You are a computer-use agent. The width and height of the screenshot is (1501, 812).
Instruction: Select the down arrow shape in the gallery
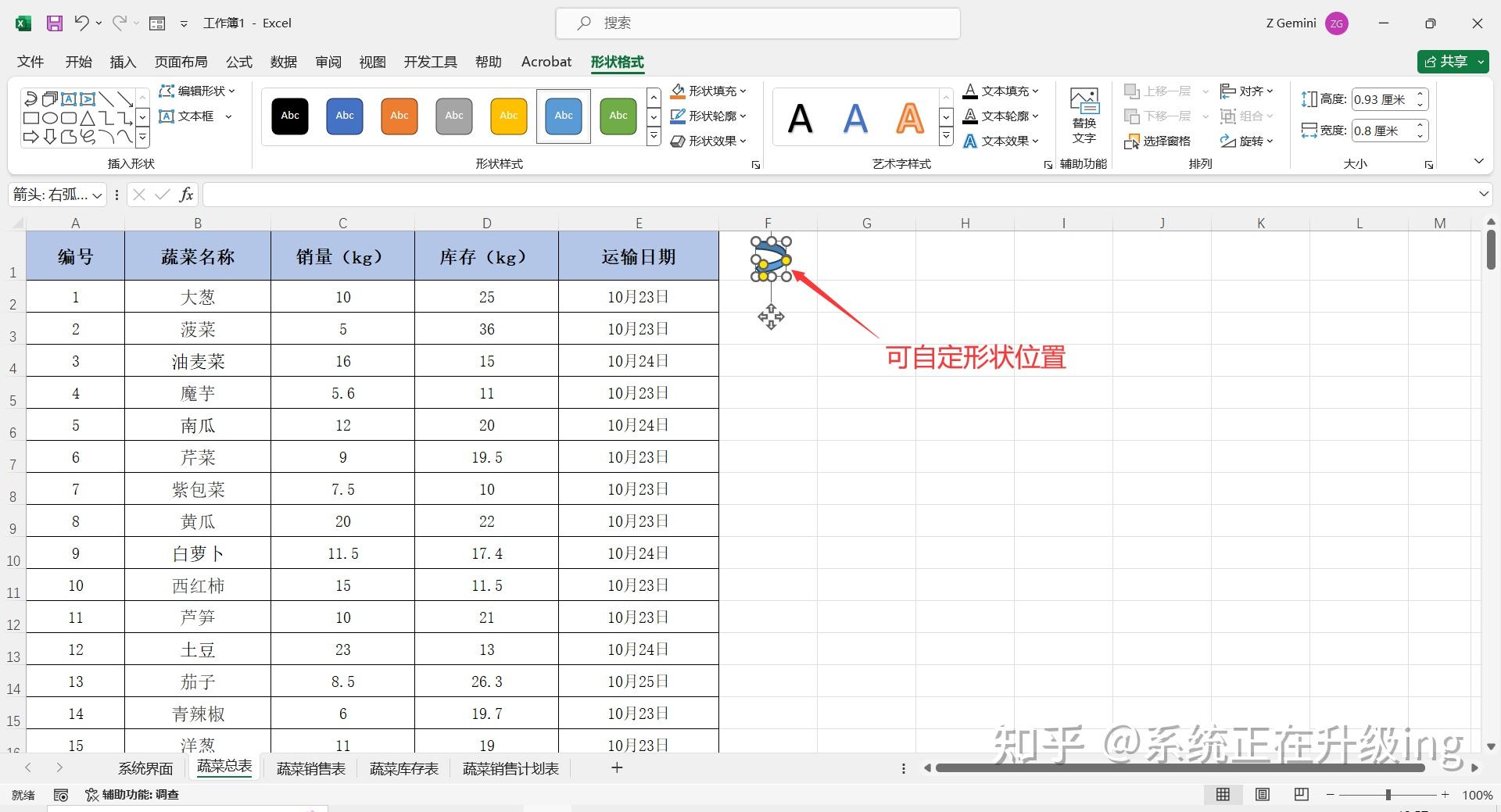(x=50, y=138)
